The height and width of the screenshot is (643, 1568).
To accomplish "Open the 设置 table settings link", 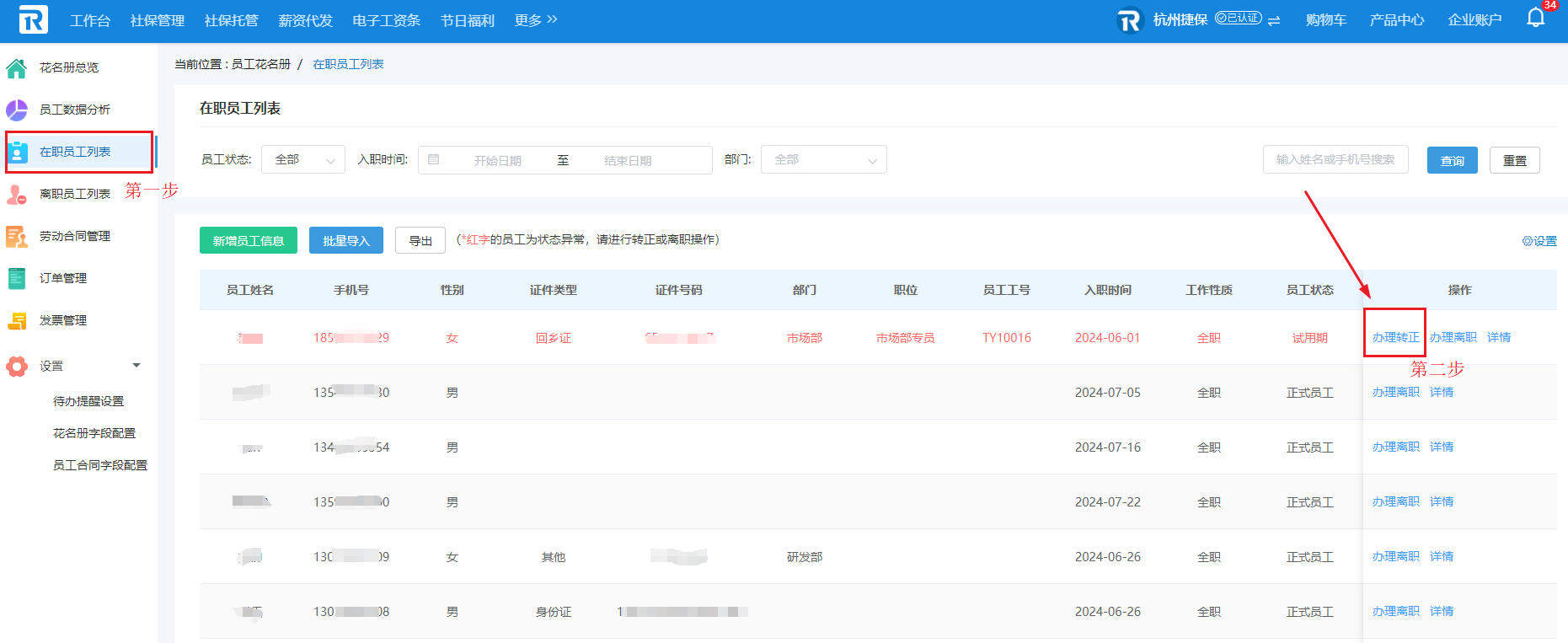I will [1539, 241].
